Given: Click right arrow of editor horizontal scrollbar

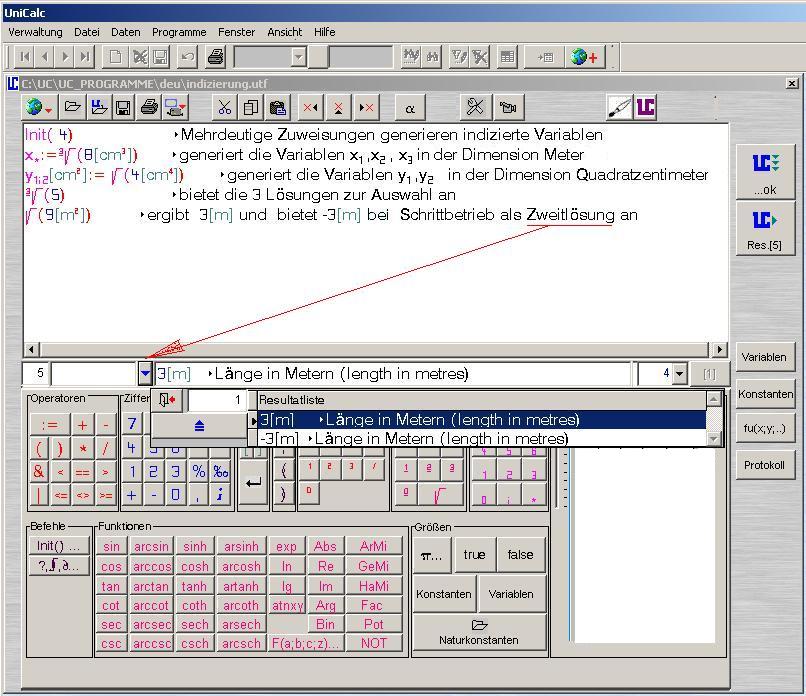Looking at the screenshot, I should tap(719, 350).
